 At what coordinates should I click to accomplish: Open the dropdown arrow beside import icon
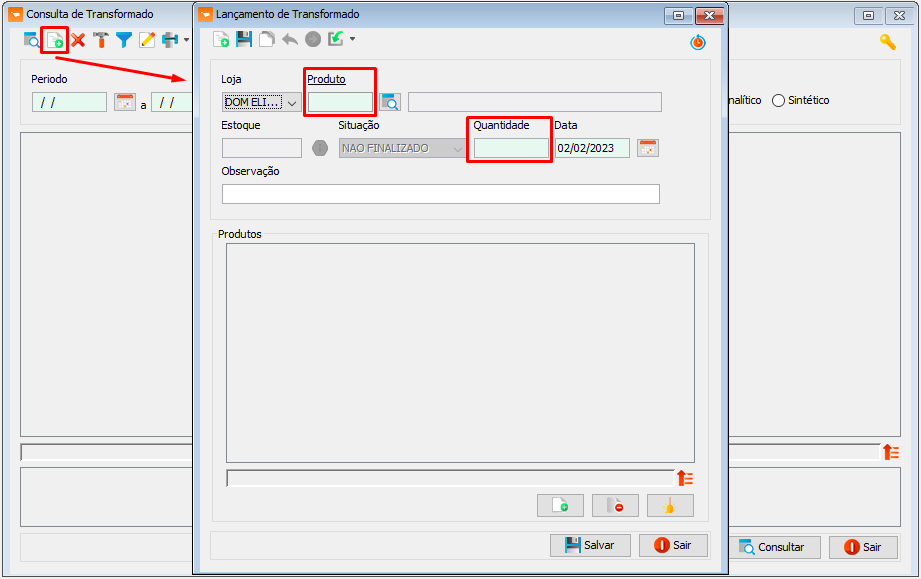(352, 39)
